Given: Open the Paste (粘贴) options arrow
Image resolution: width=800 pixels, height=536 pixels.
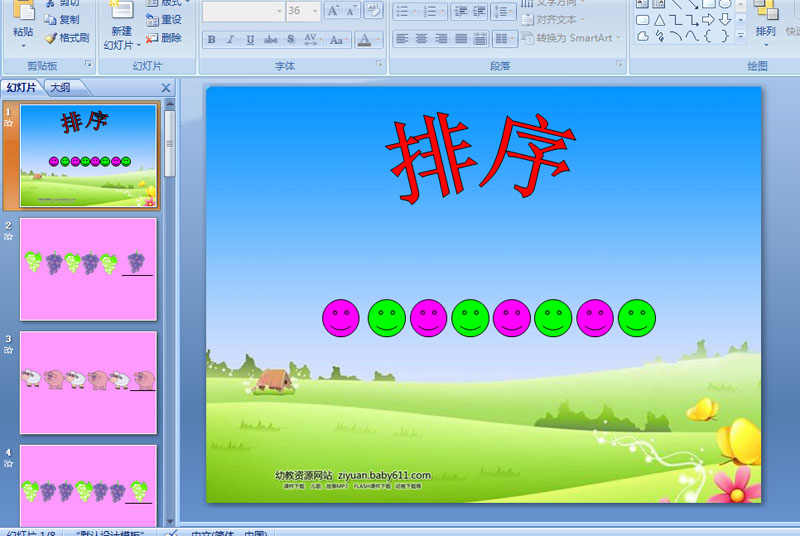Looking at the screenshot, I should pos(23,46).
